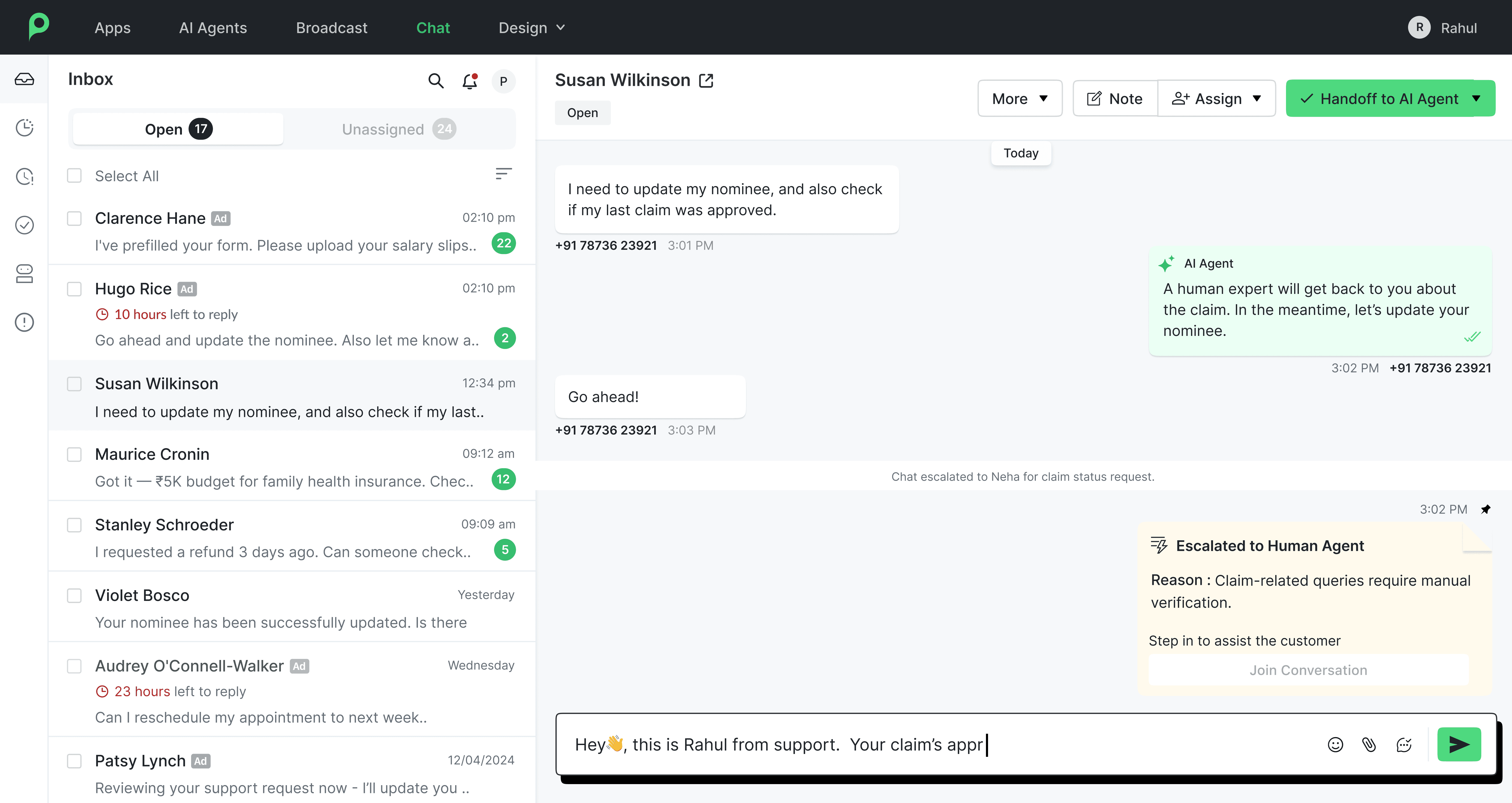The height and width of the screenshot is (803, 1512).
Task: Open the notifications bell
Action: (x=470, y=81)
